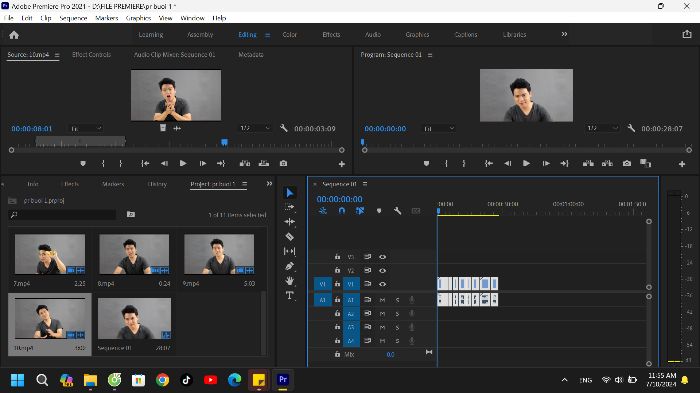700x393 pixels.
Task: Switch to History panel tab
Action: [x=157, y=184]
